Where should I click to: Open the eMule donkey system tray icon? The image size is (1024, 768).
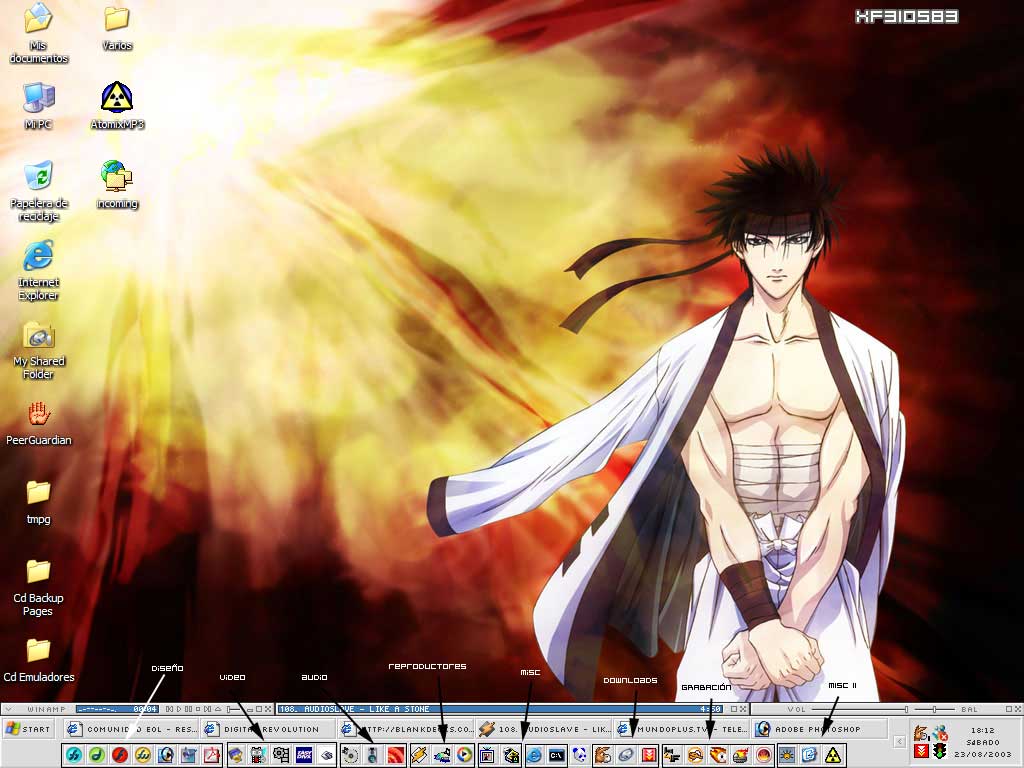[x=921, y=733]
